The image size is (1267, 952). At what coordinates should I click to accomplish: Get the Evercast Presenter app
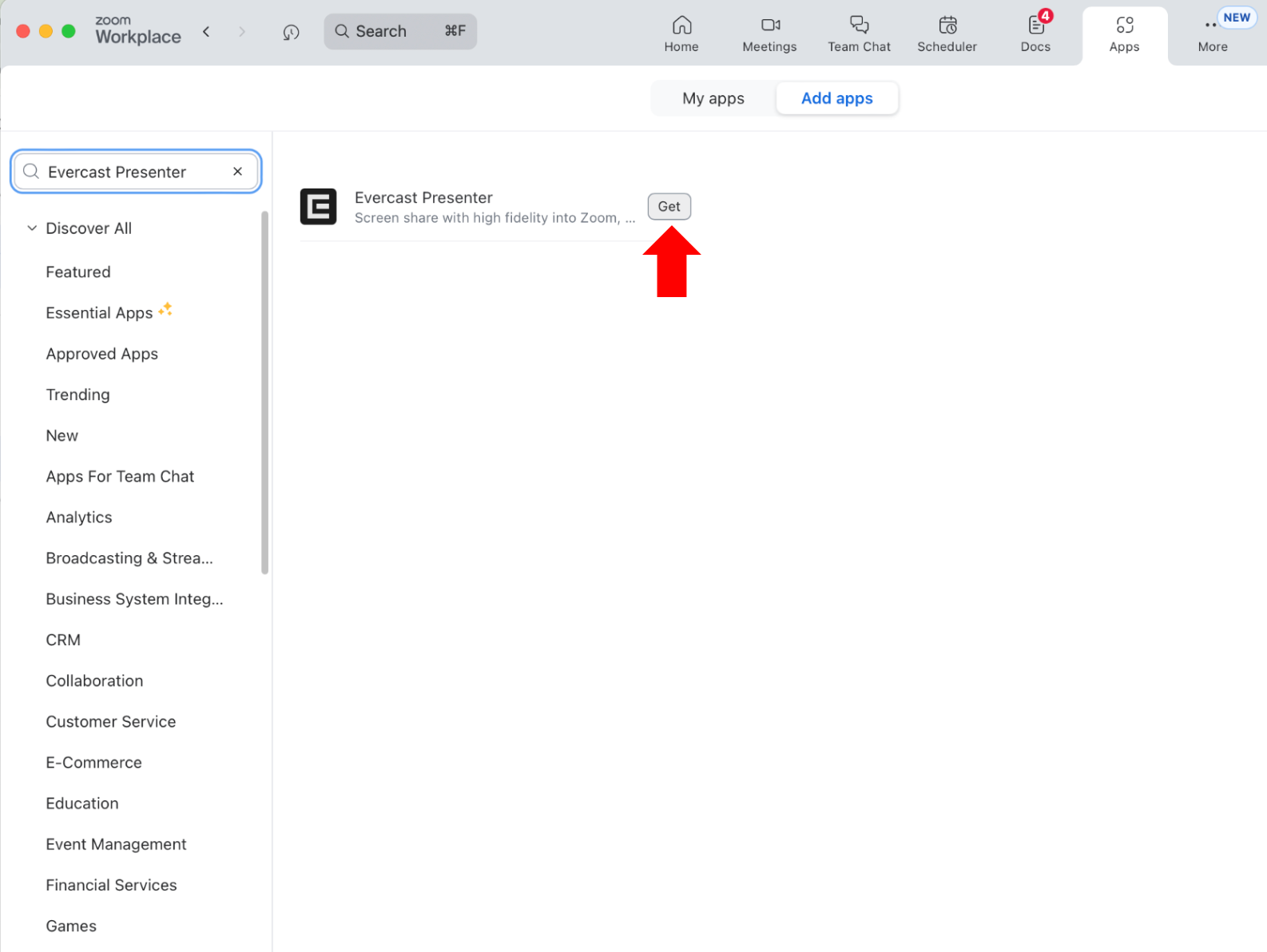[x=669, y=207]
